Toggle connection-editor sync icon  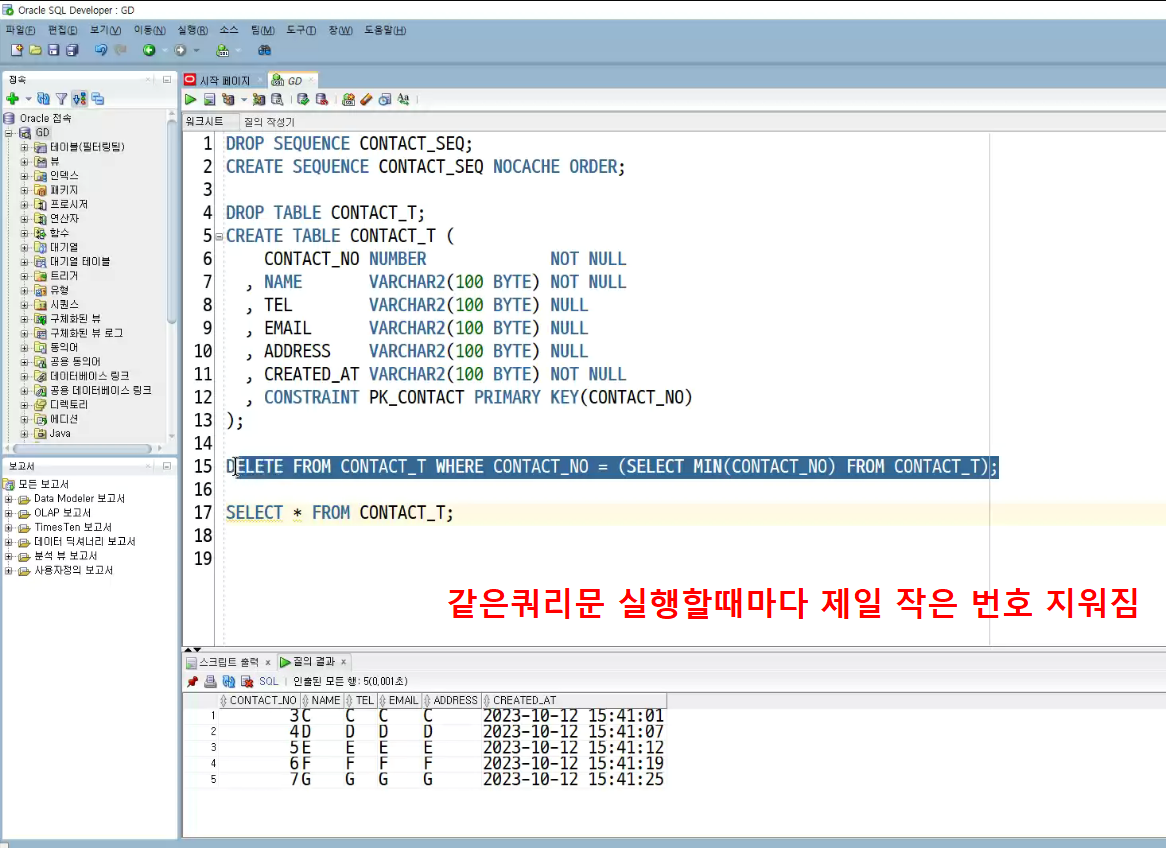click(x=80, y=98)
